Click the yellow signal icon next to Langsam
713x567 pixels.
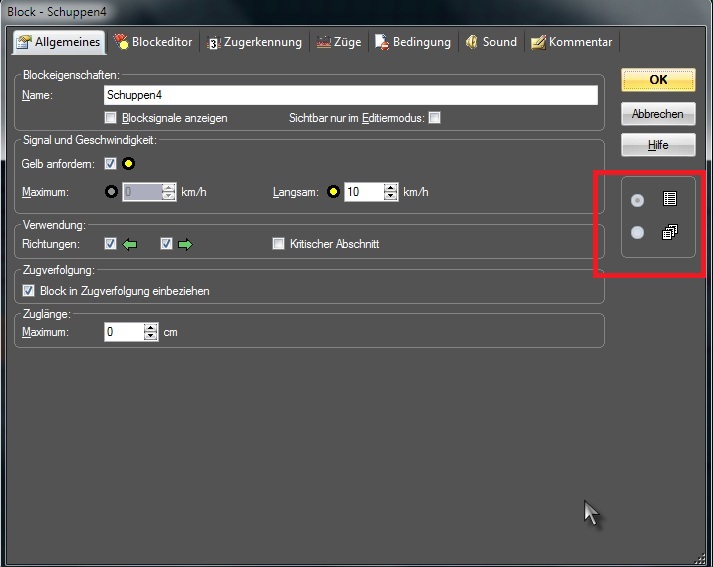(333, 191)
